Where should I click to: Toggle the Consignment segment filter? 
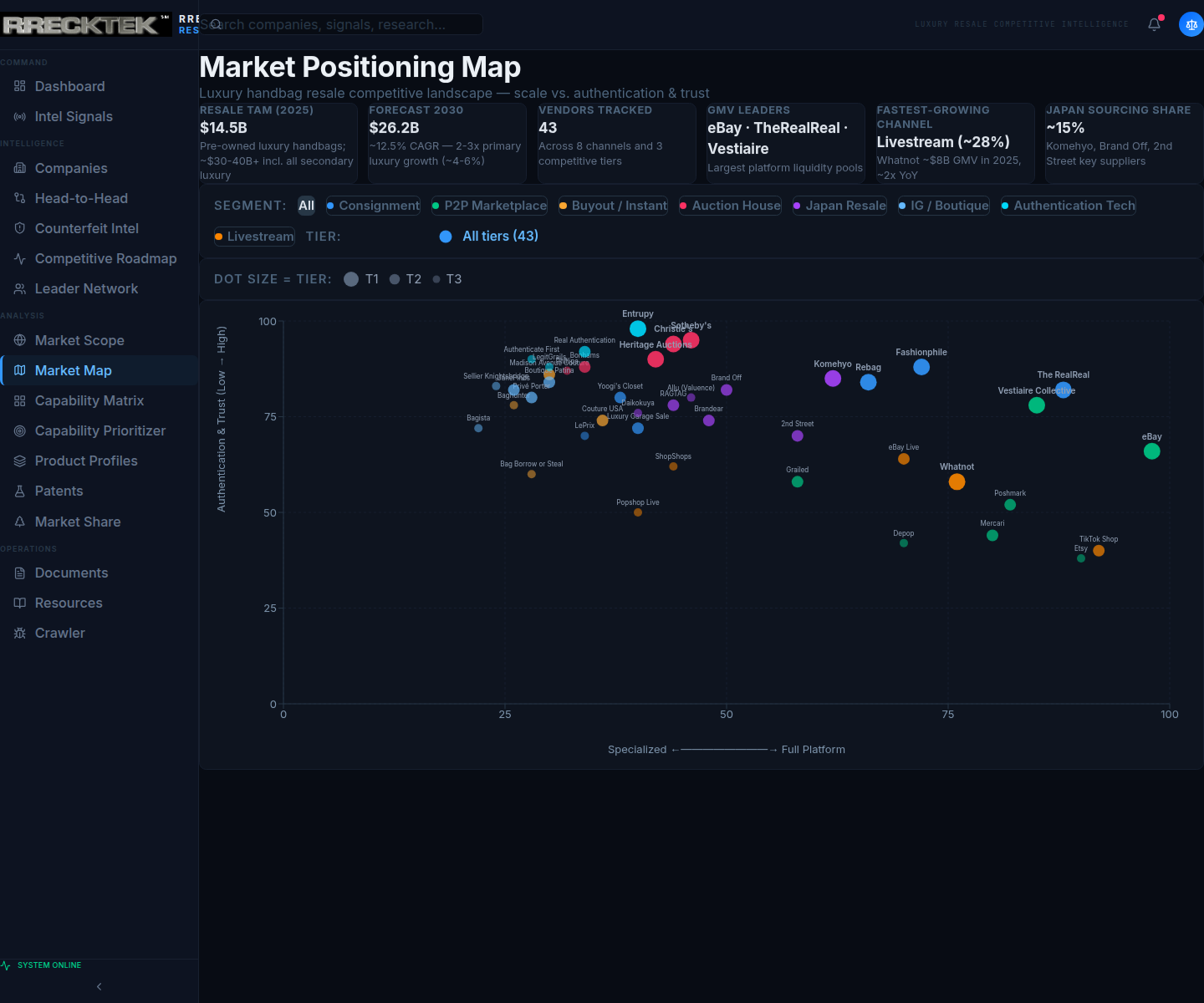[373, 206]
